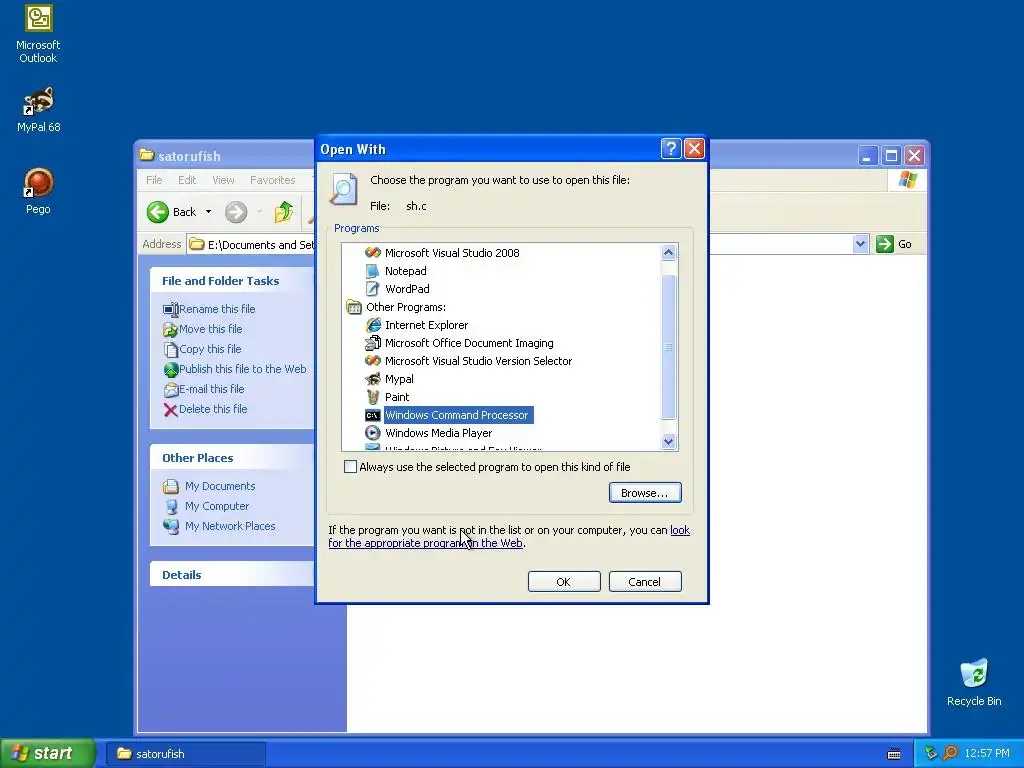This screenshot has height=768, width=1024.
Task: Click the Browse... button
Action: point(645,492)
